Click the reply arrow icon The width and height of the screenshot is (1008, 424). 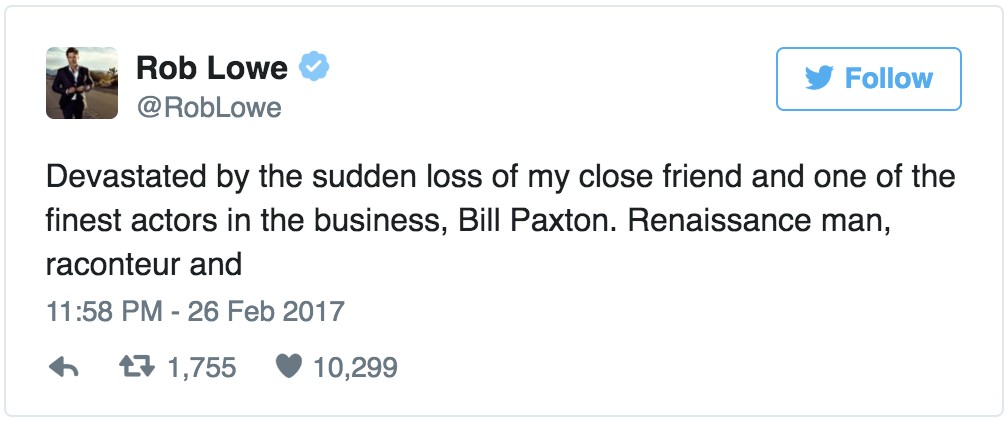tap(64, 368)
